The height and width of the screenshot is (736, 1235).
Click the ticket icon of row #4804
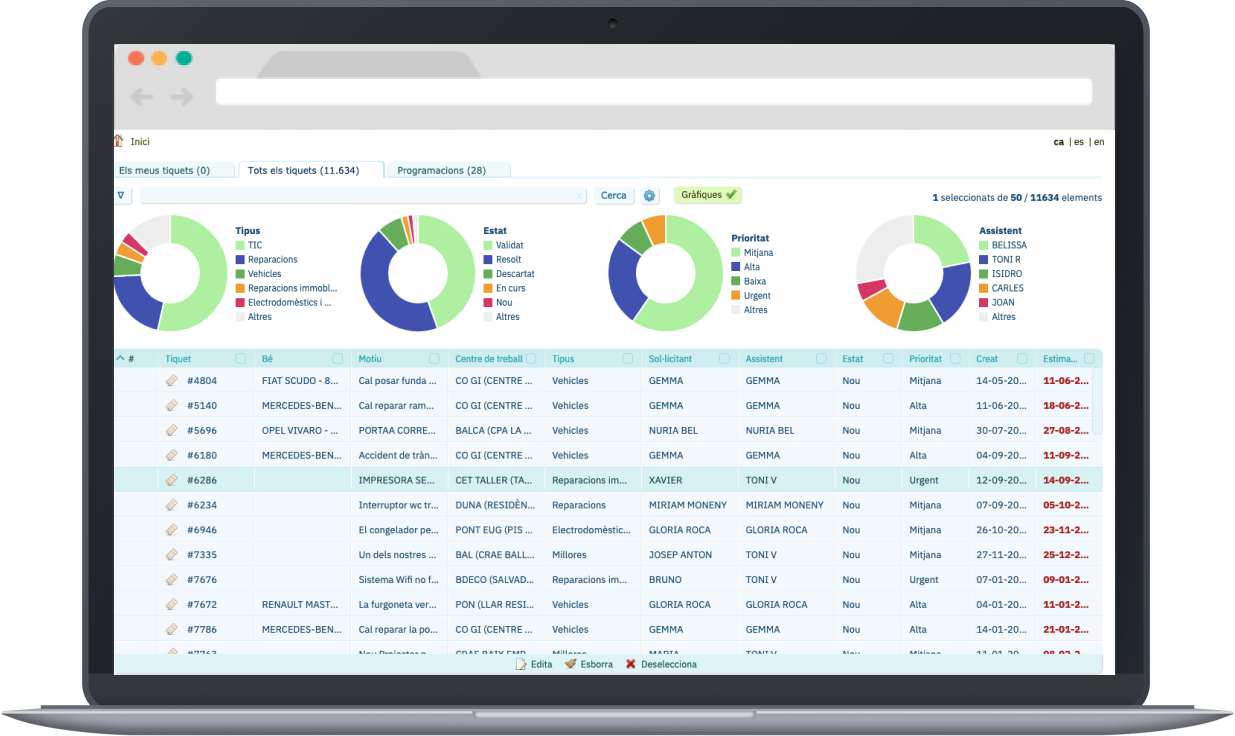pyautogui.click(x=172, y=380)
